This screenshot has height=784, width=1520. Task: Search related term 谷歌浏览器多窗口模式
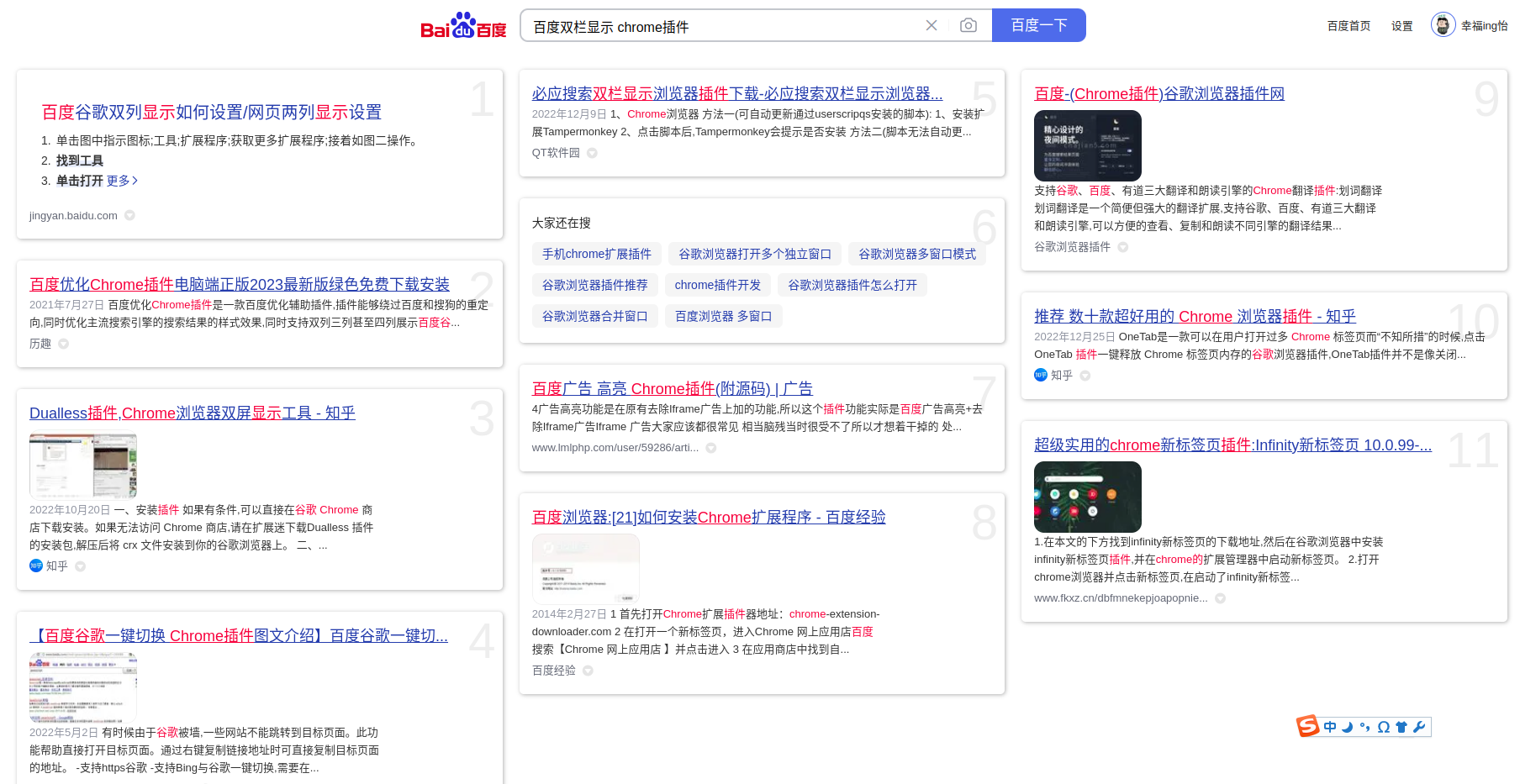click(x=917, y=254)
